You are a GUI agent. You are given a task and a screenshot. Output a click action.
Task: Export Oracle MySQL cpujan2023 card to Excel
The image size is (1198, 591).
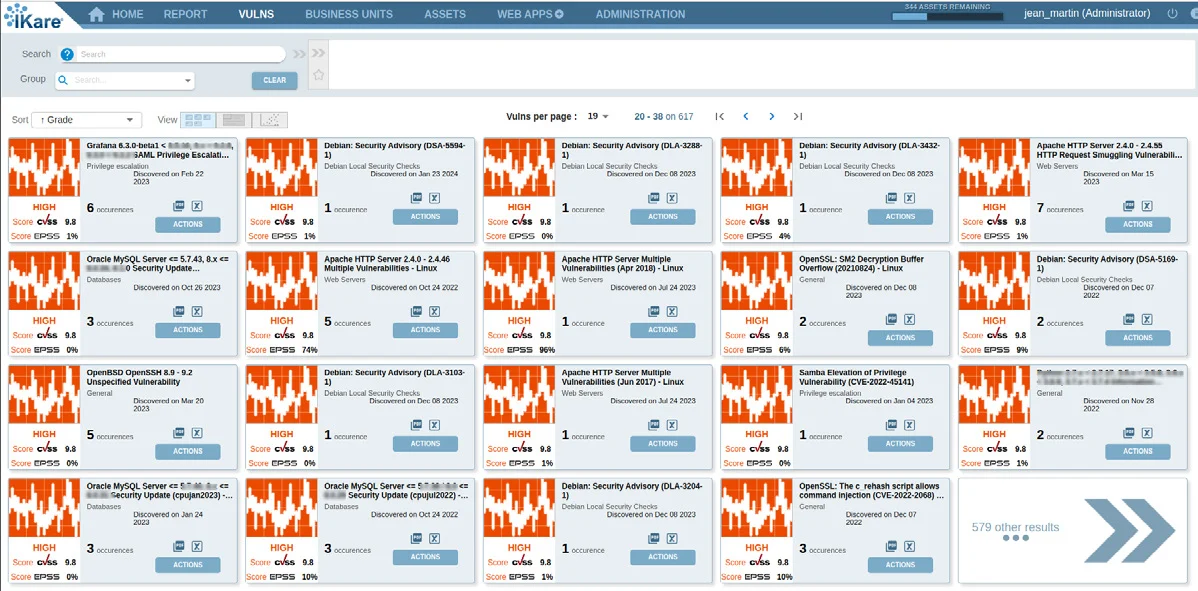tap(196, 547)
